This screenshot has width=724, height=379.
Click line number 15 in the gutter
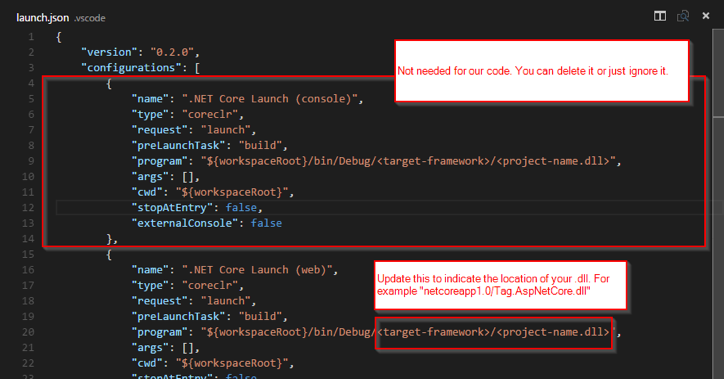point(28,254)
